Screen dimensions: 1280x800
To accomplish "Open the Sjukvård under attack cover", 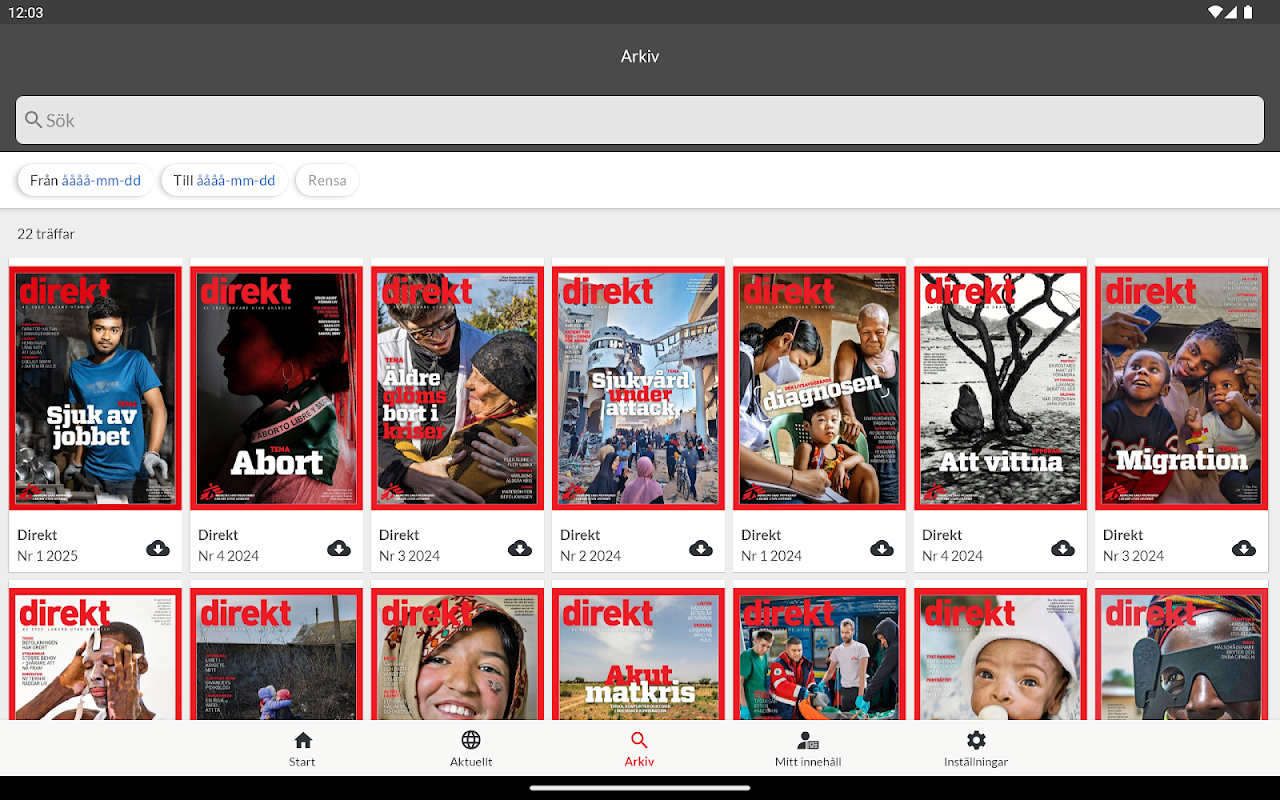I will pyautogui.click(x=639, y=388).
